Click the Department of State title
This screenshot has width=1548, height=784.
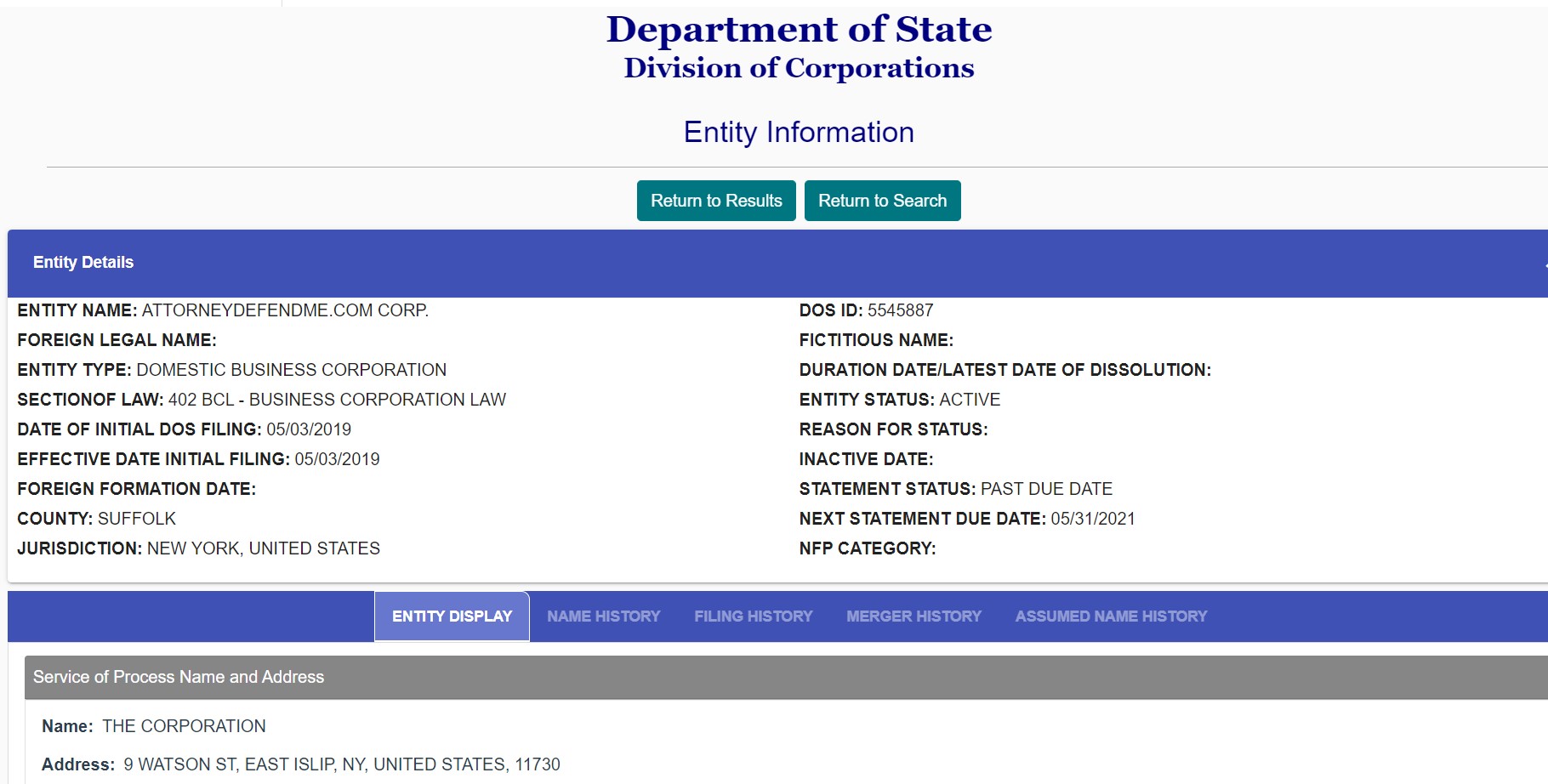[799, 29]
